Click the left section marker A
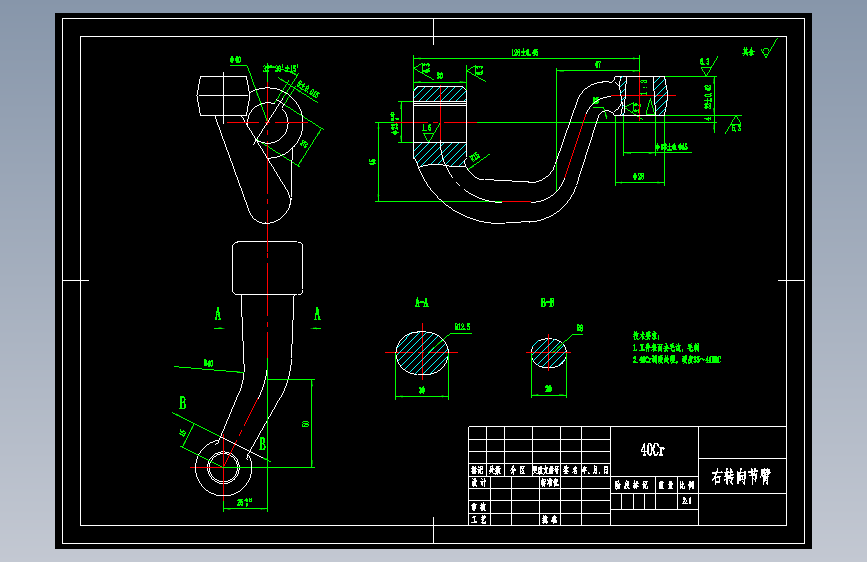Image resolution: width=867 pixels, height=562 pixels. (218, 314)
